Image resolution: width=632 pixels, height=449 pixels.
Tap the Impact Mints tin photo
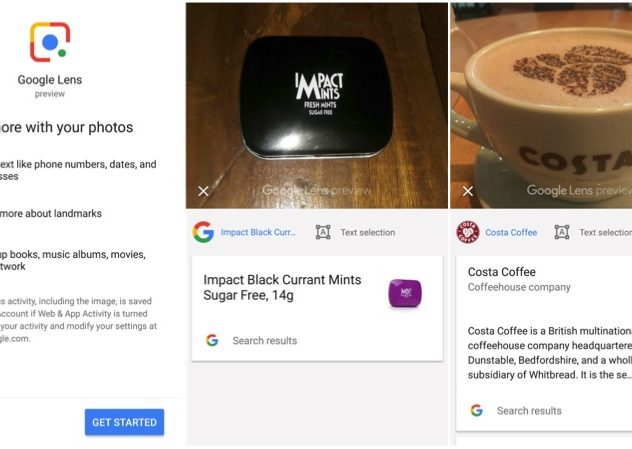click(317, 106)
